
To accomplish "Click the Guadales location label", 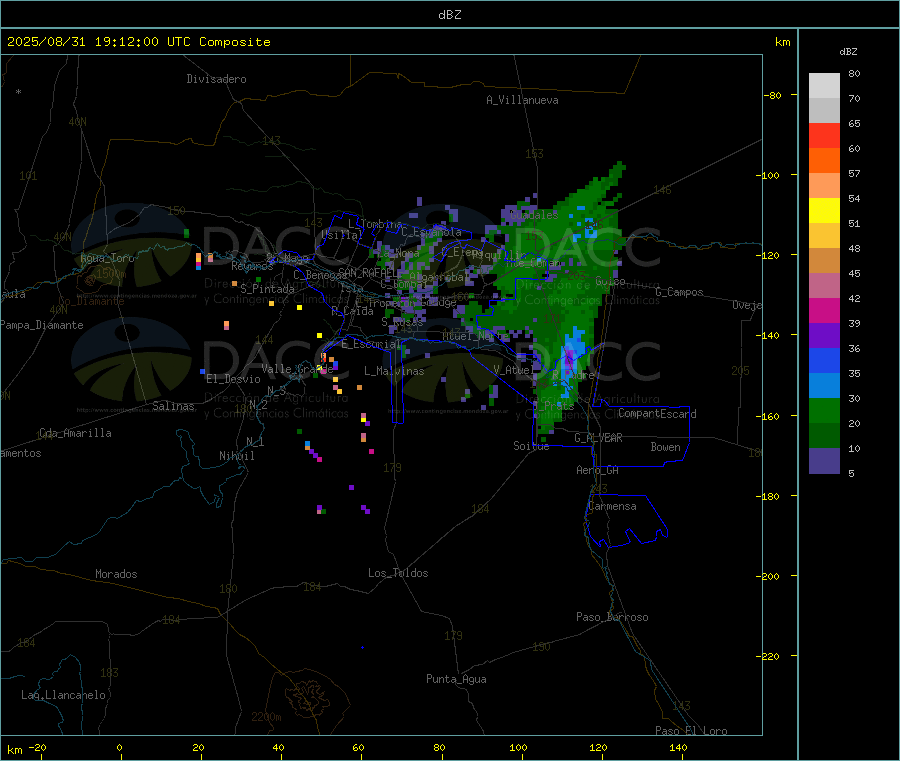I will click(x=534, y=215).
